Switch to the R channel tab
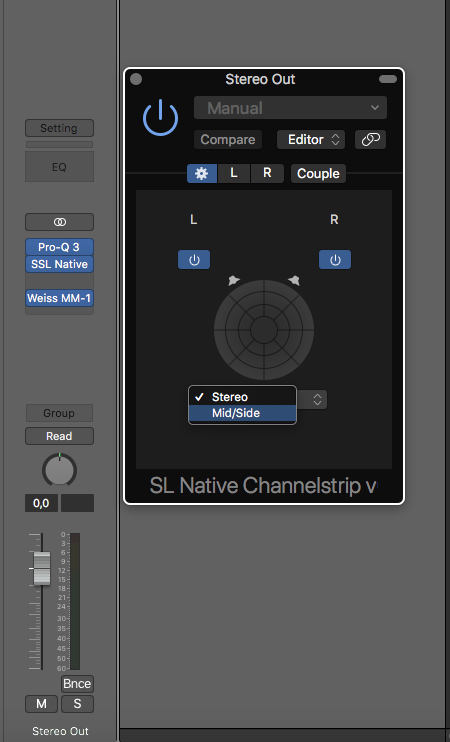450x742 pixels. (x=267, y=173)
